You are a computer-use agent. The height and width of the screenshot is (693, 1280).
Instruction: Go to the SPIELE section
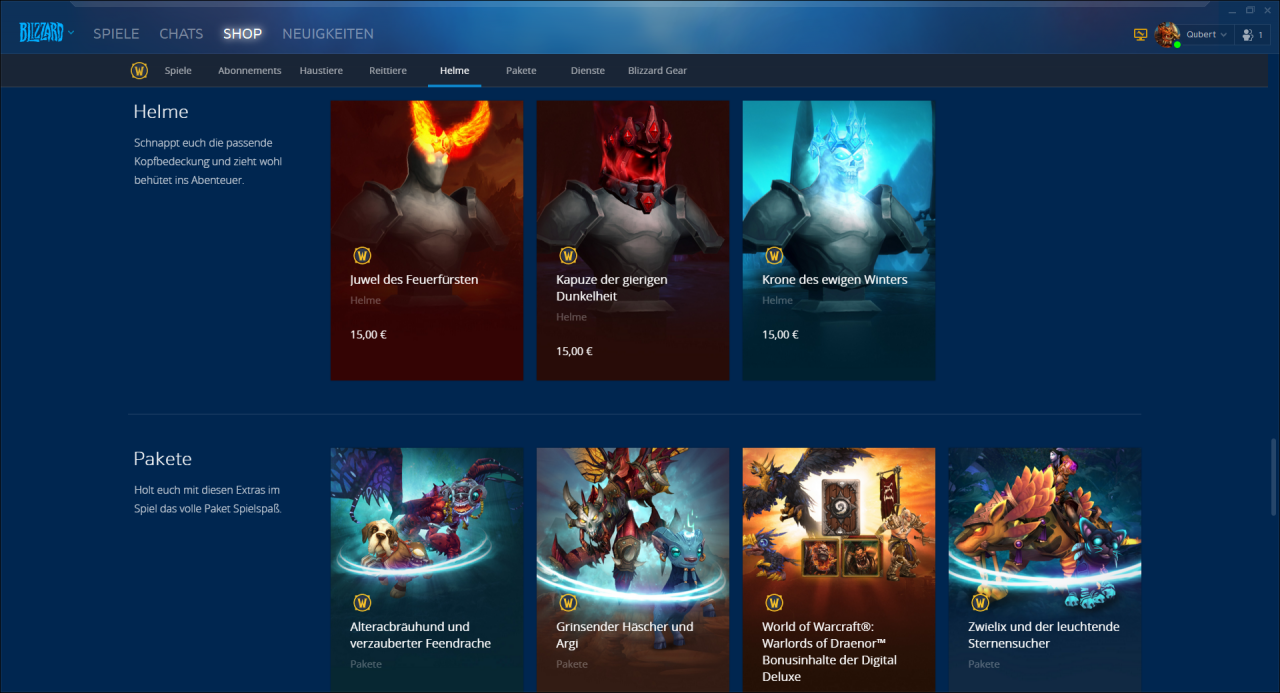click(x=116, y=34)
